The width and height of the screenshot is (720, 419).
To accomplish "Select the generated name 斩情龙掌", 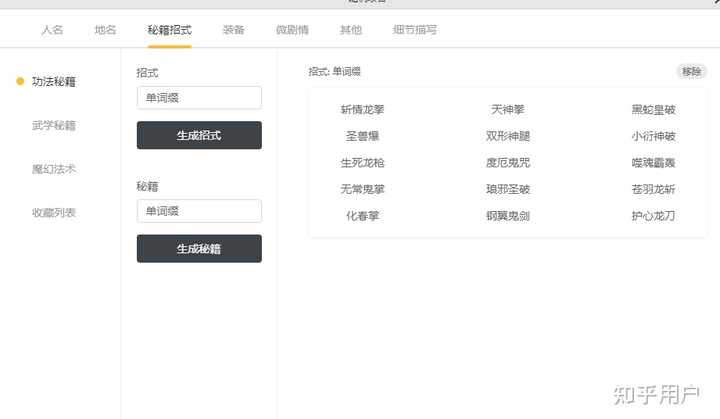I will coord(362,109).
